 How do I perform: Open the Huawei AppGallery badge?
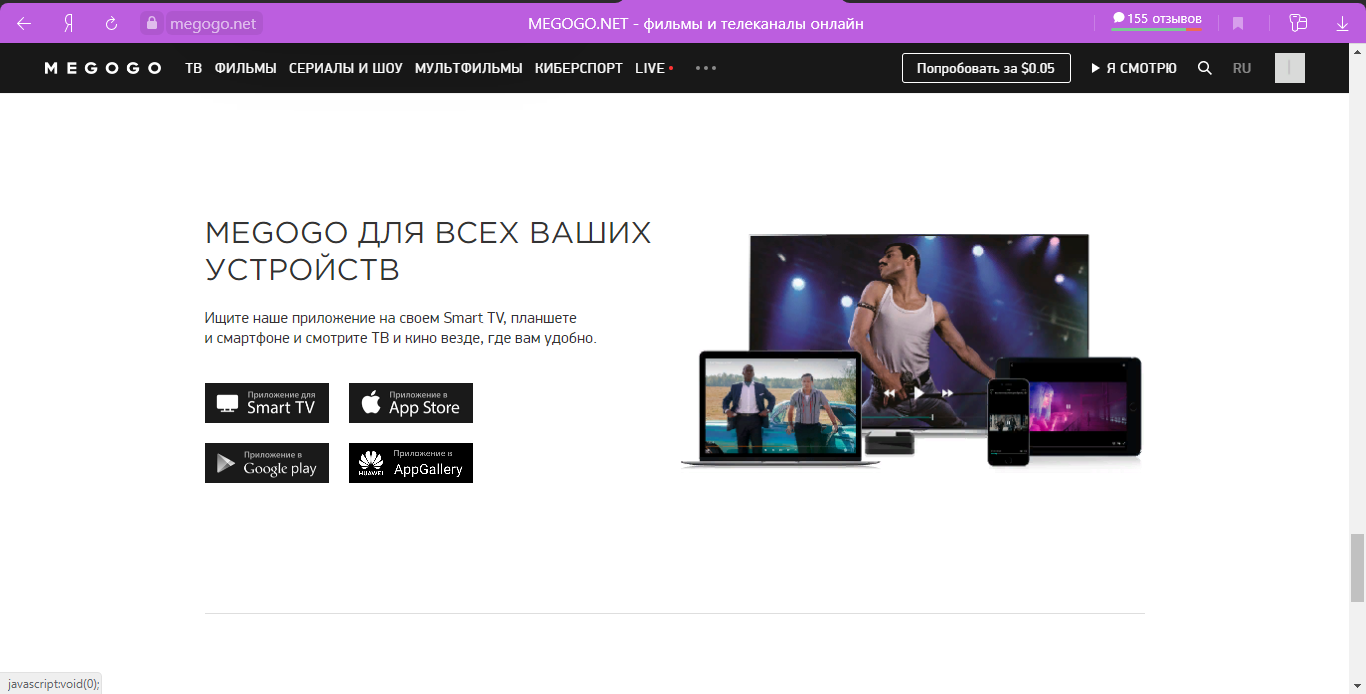point(411,463)
